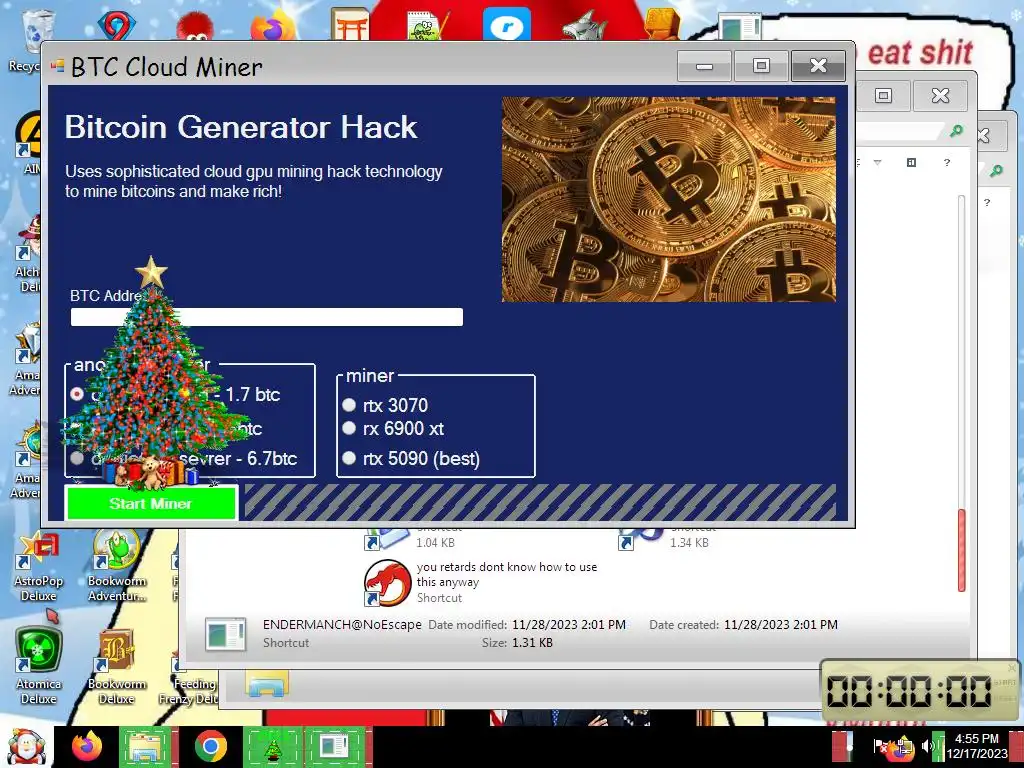Click the help question mark in Explorer
This screenshot has width=1024, height=768.
947,163
